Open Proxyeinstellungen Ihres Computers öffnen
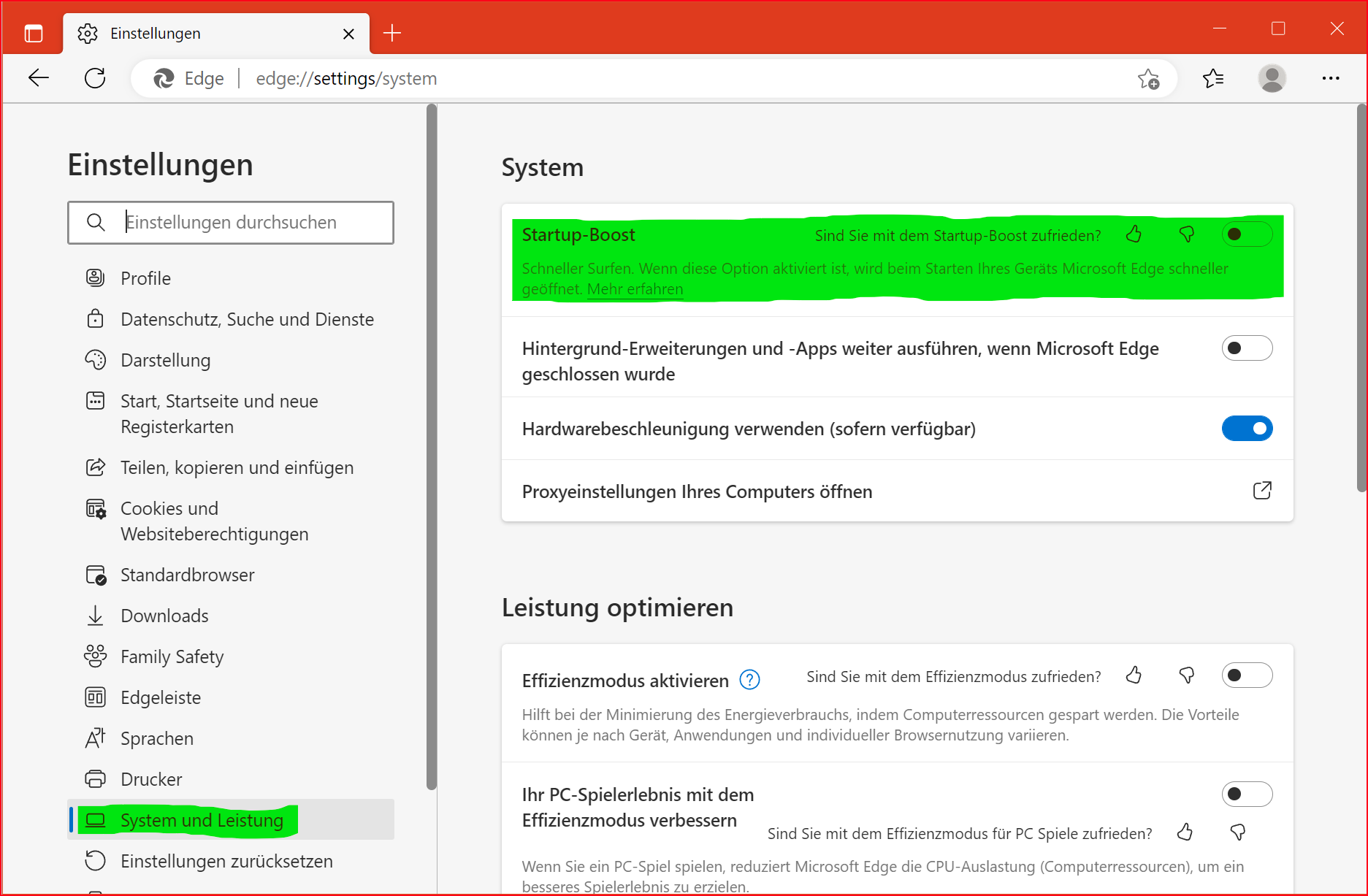1368x896 pixels. coord(897,491)
